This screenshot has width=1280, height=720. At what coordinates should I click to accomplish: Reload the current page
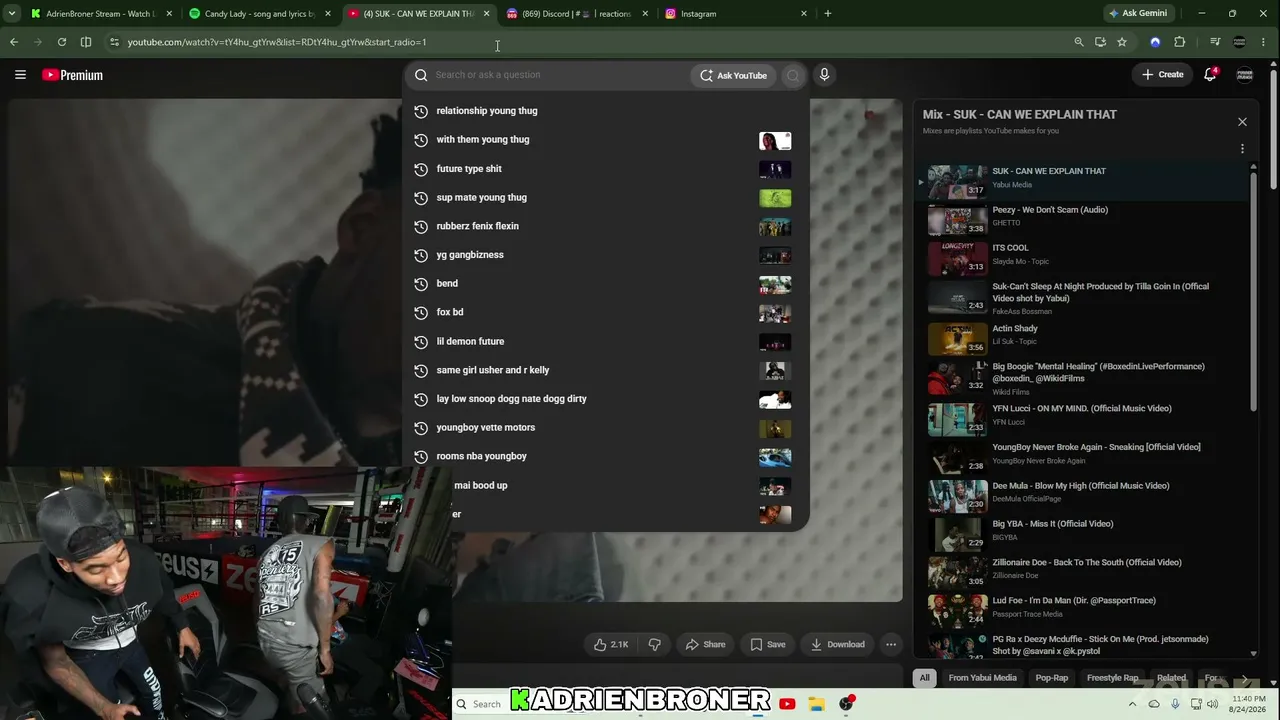coord(62,42)
